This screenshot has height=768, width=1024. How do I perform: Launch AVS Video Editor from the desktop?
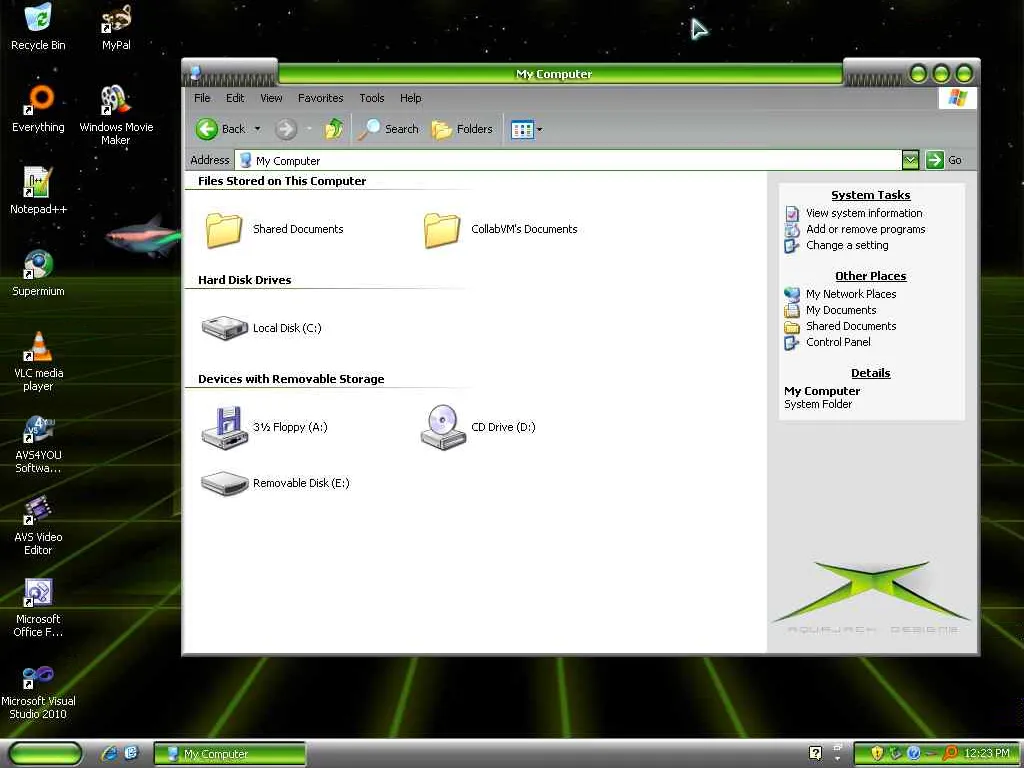point(38,526)
